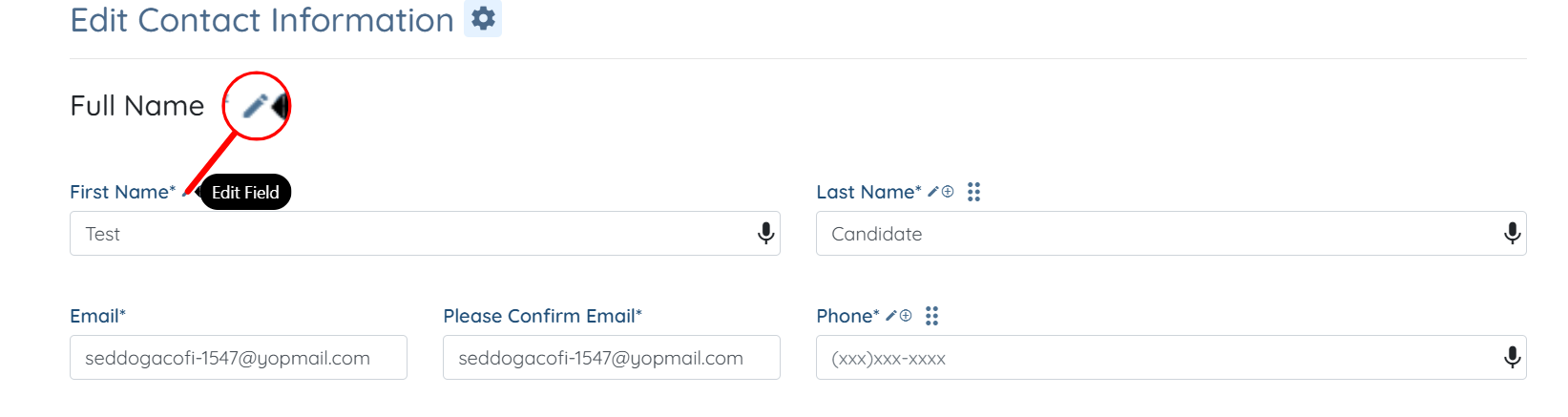This screenshot has width=1568, height=417.
Task: Click the Edit Field tooltip bubble
Action: pyautogui.click(x=245, y=192)
